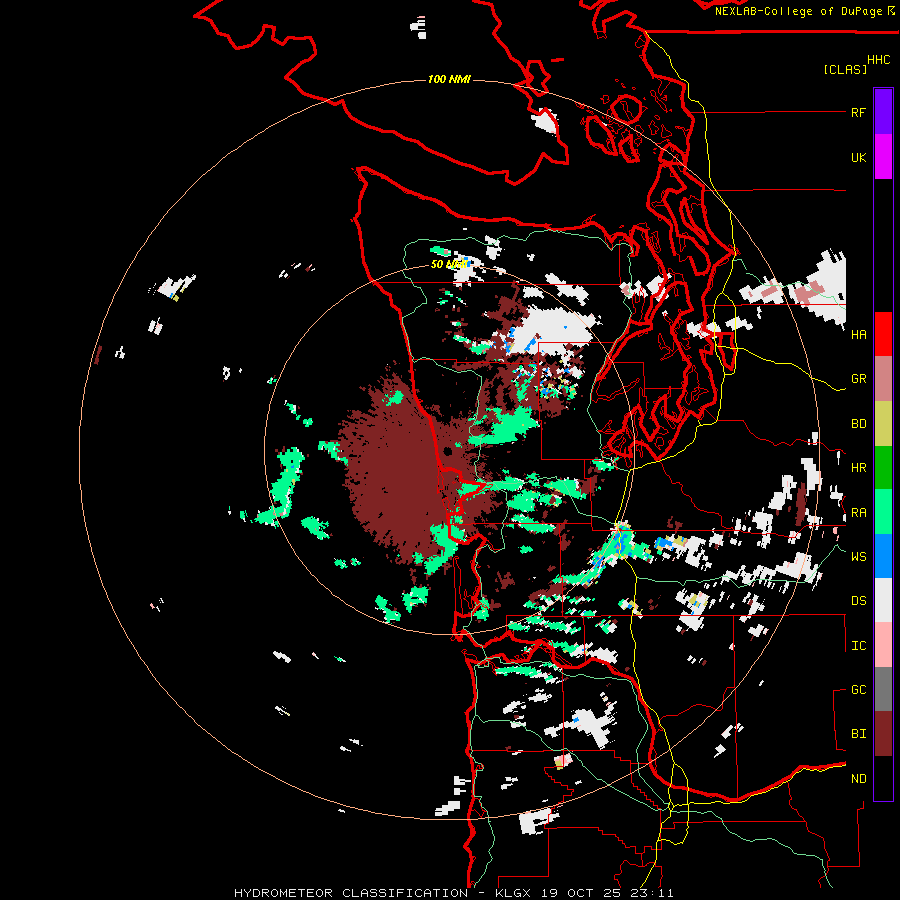The height and width of the screenshot is (900, 900).
Task: Click the black radar site dot at center
Action: click(448, 452)
